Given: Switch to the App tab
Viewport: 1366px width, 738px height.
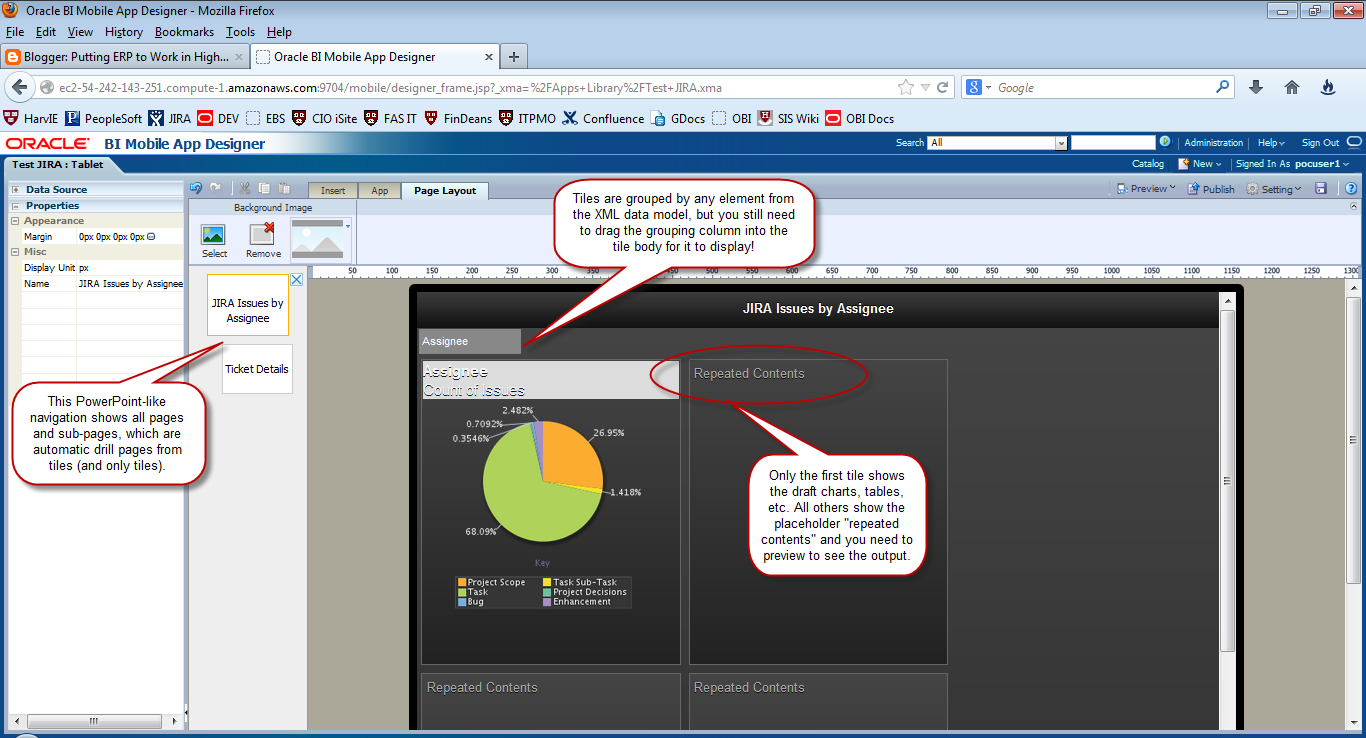Looking at the screenshot, I should point(380,190).
